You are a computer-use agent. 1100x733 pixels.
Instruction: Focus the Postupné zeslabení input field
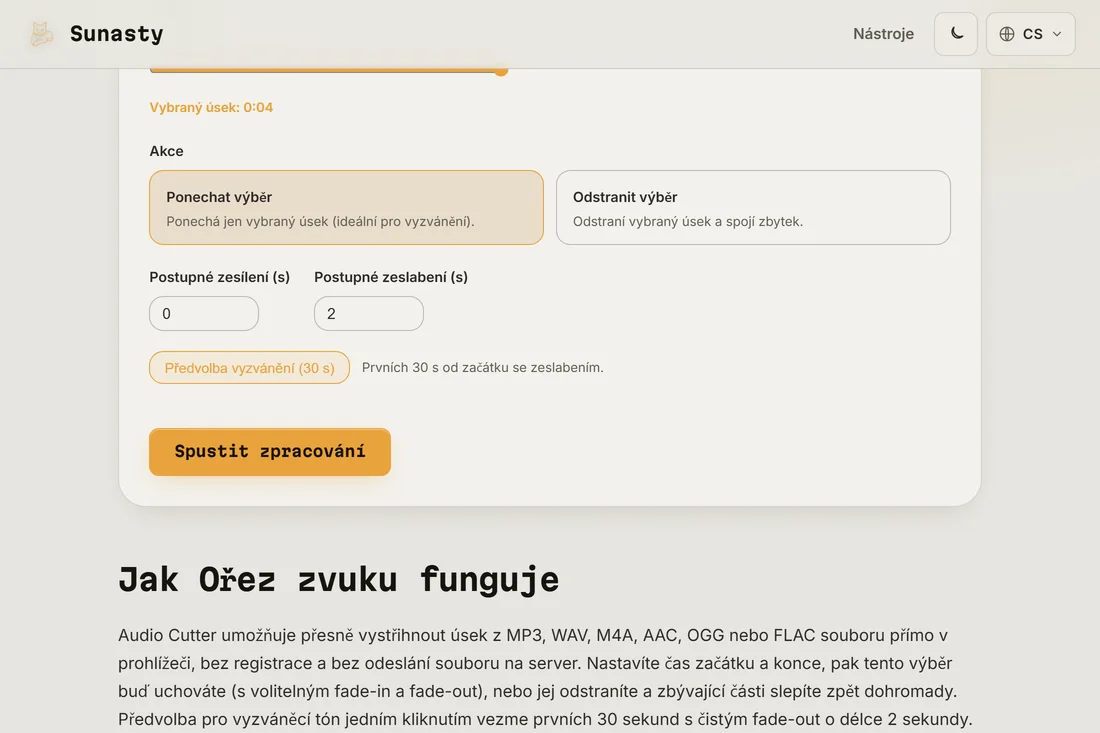coord(369,314)
